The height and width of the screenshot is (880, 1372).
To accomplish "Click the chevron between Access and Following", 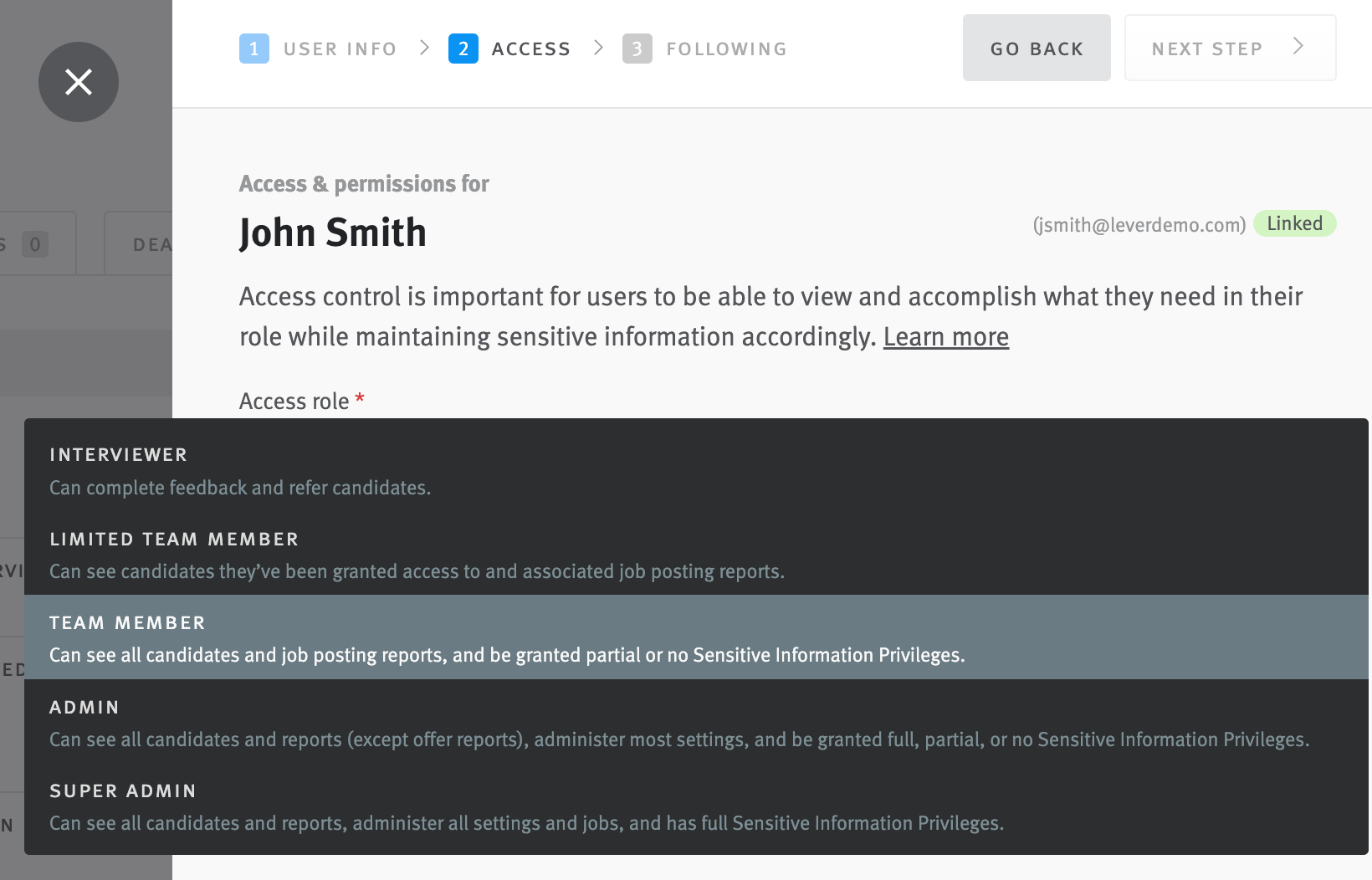I will (599, 49).
